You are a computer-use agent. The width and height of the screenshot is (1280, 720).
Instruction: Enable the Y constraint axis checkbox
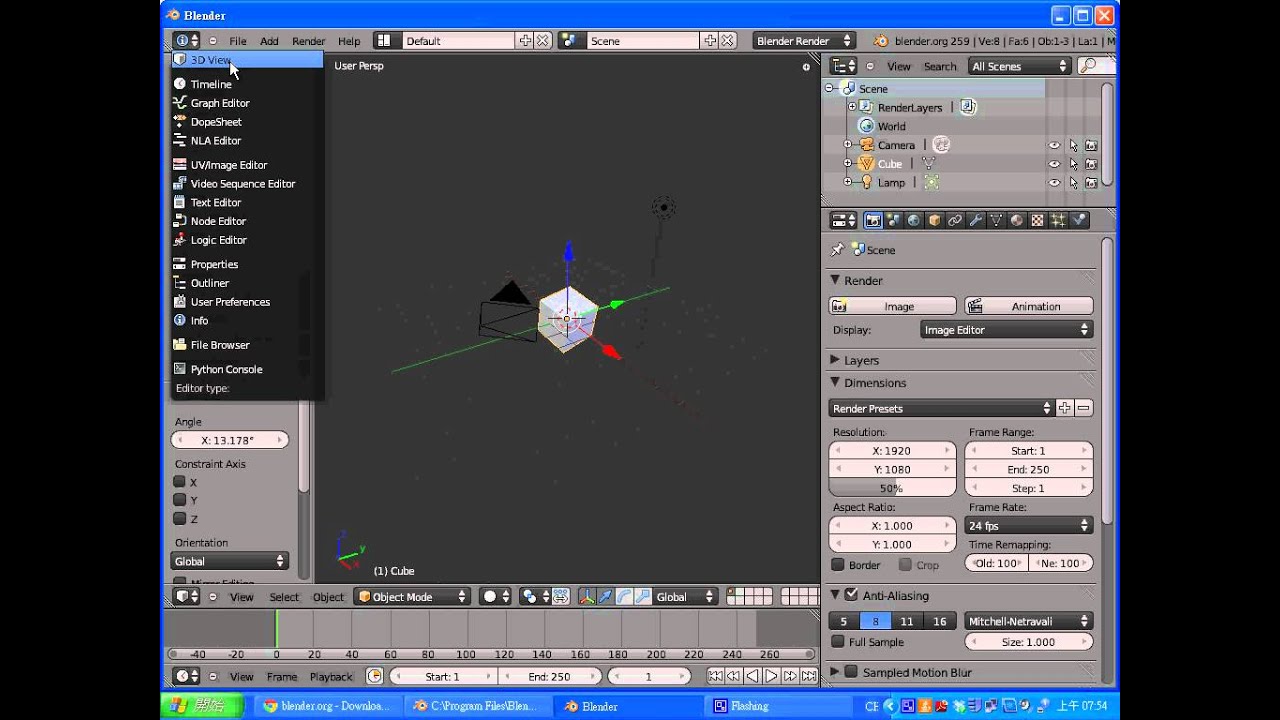[x=180, y=500]
